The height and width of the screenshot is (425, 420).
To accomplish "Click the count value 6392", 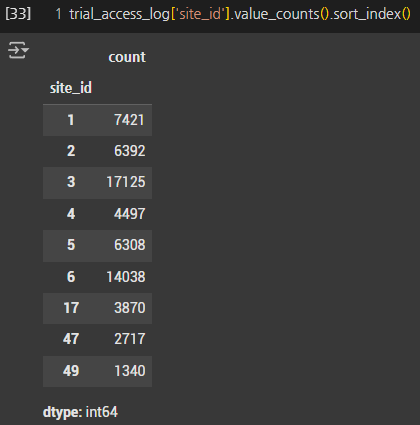I will 130,151.
